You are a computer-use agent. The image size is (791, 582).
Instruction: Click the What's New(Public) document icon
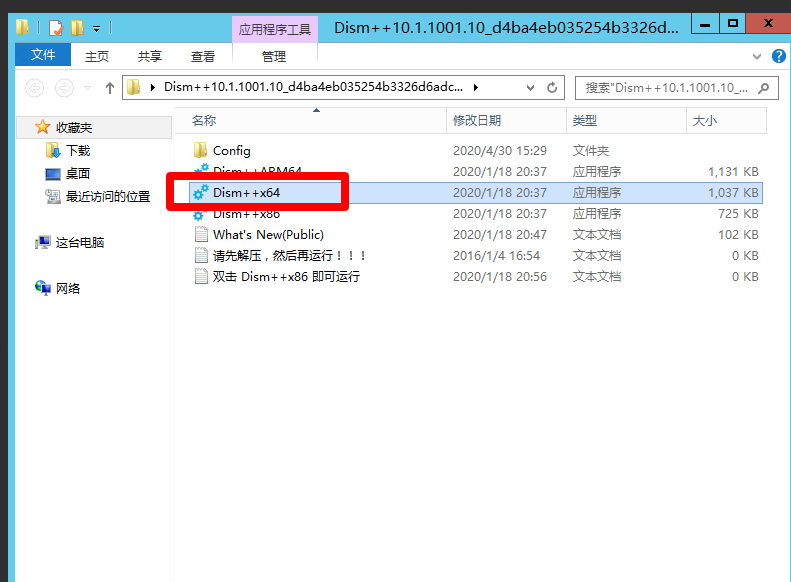[201, 234]
